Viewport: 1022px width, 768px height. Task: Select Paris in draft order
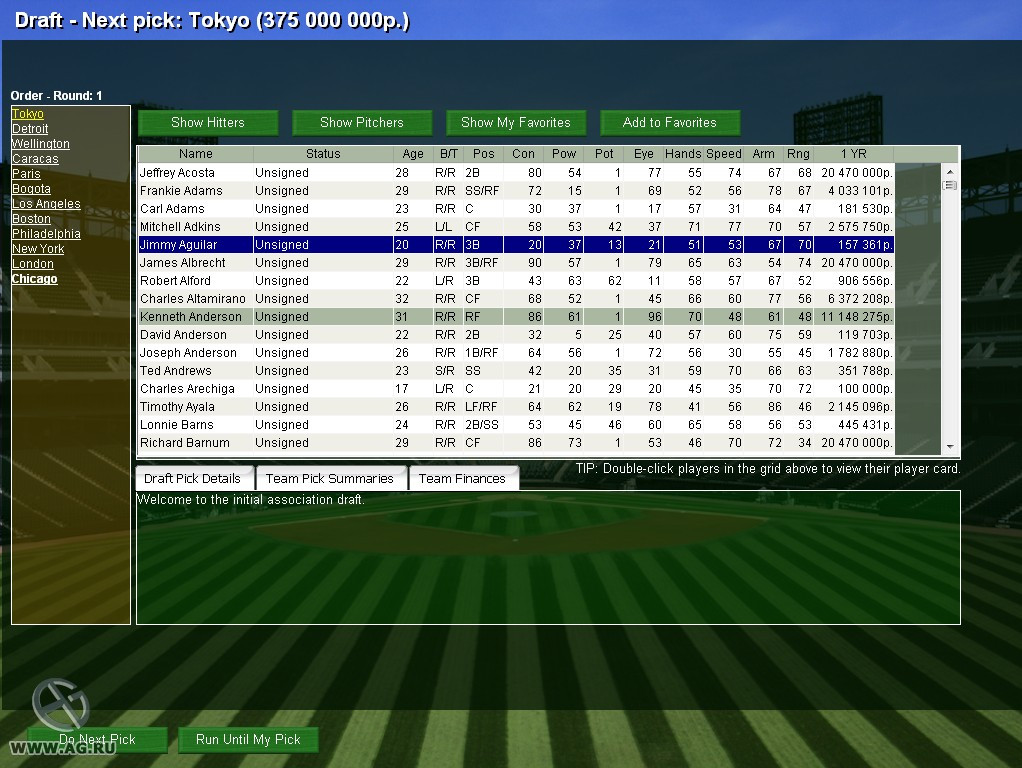pos(26,174)
